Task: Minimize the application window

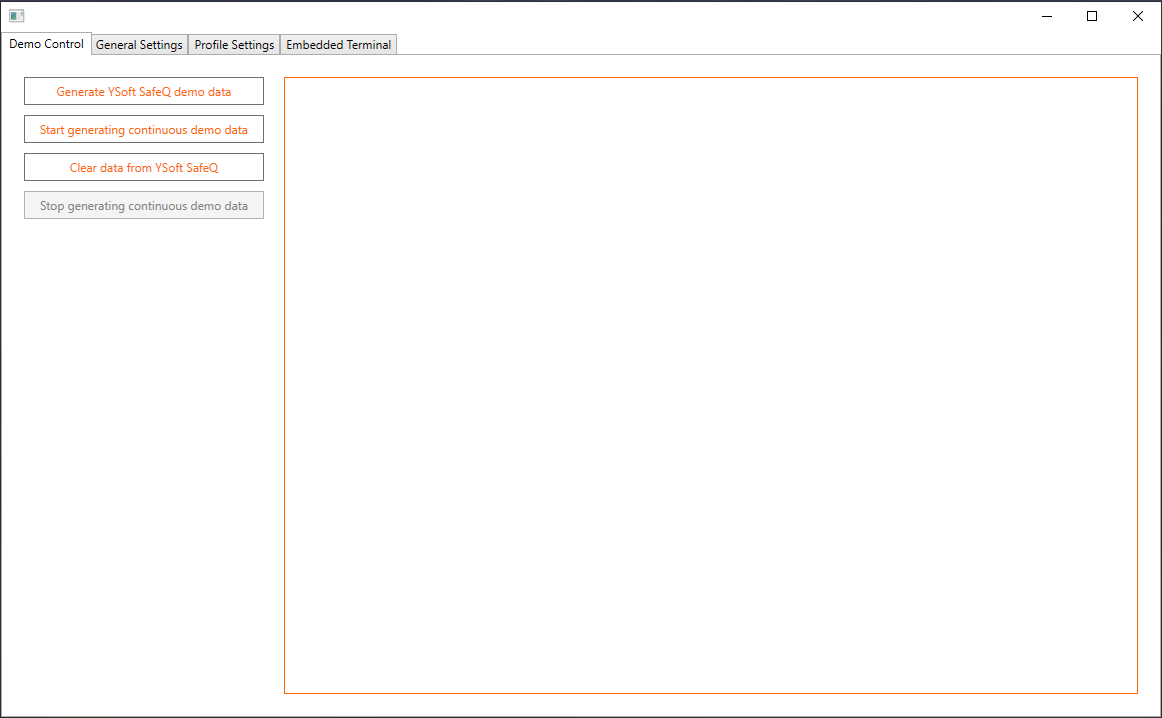Action: (1046, 16)
